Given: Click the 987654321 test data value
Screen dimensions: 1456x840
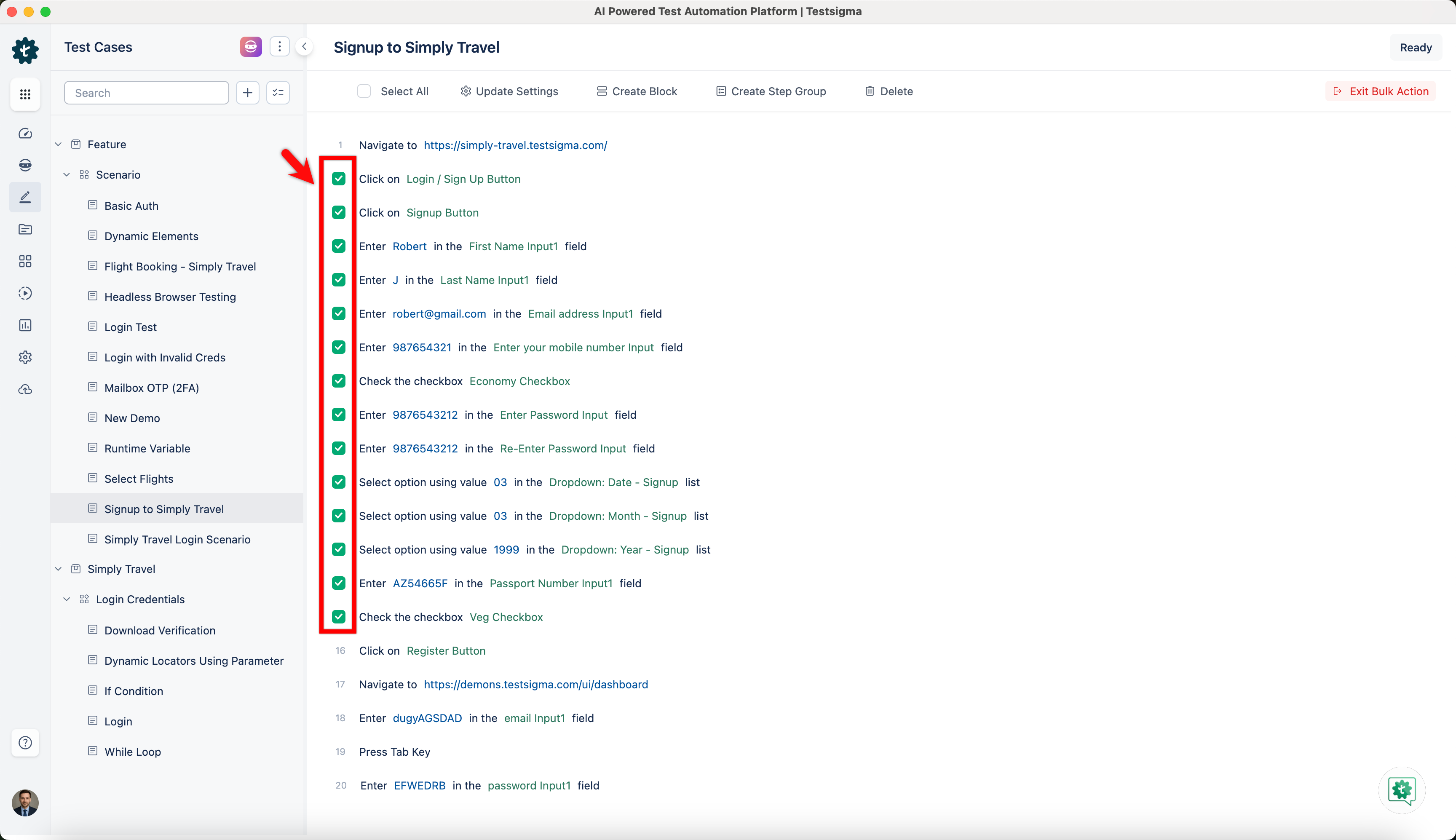Looking at the screenshot, I should [x=422, y=347].
